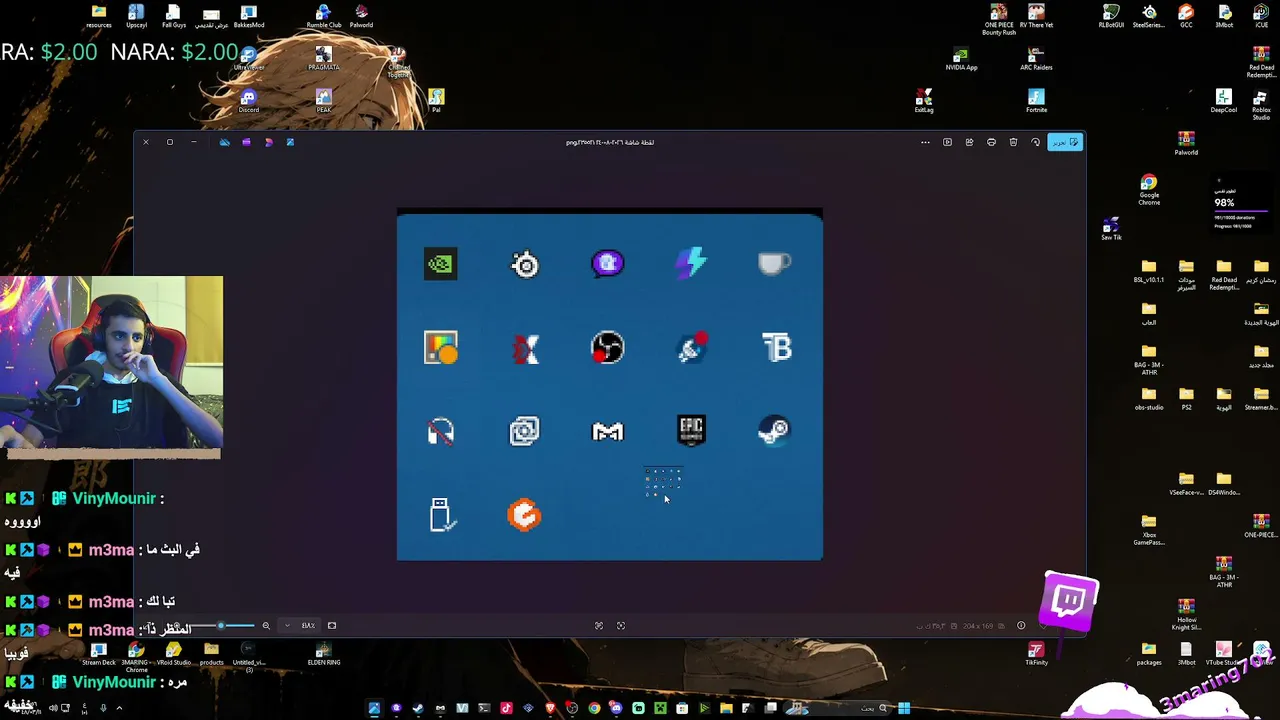Open the Roblox Studio desktop shortcut

click(x=1261, y=104)
